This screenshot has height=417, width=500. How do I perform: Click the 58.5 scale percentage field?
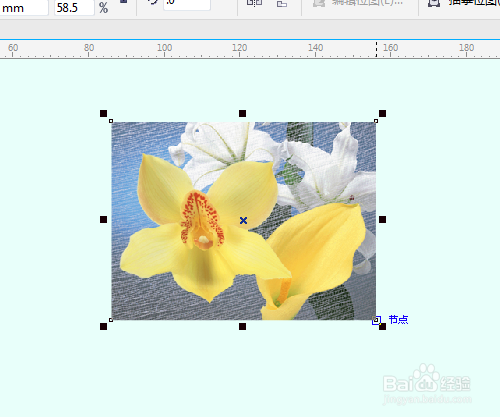pos(74,8)
